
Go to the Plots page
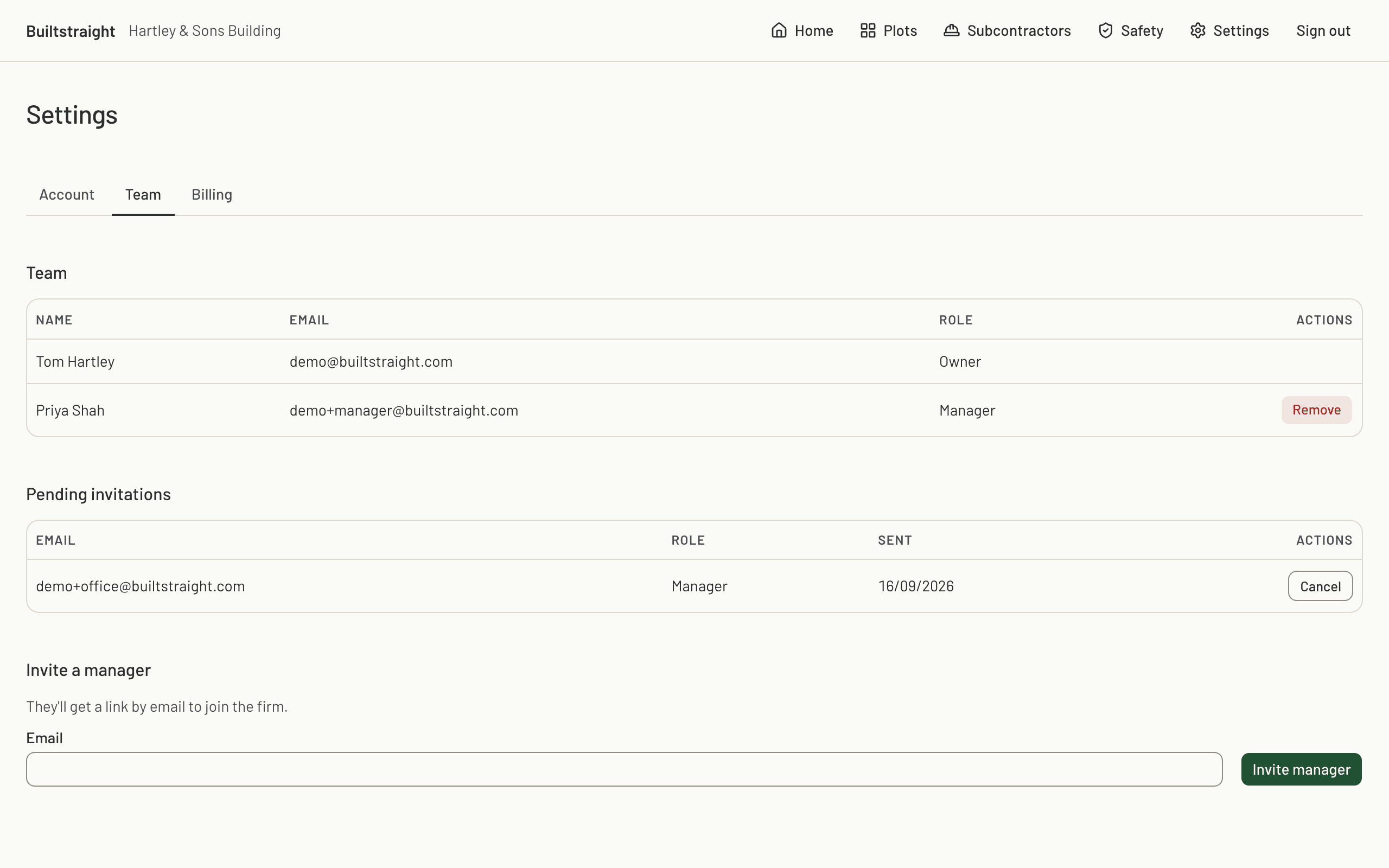889,30
